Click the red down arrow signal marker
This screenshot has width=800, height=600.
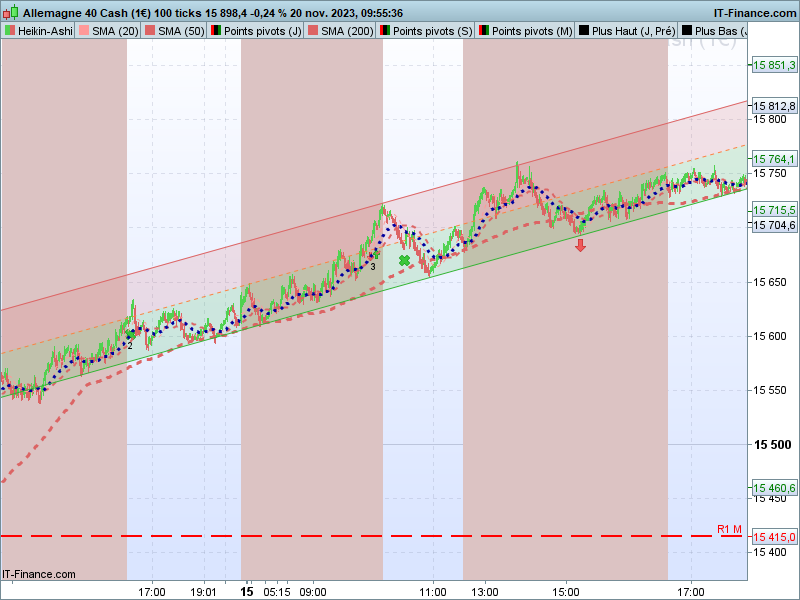(x=580, y=245)
